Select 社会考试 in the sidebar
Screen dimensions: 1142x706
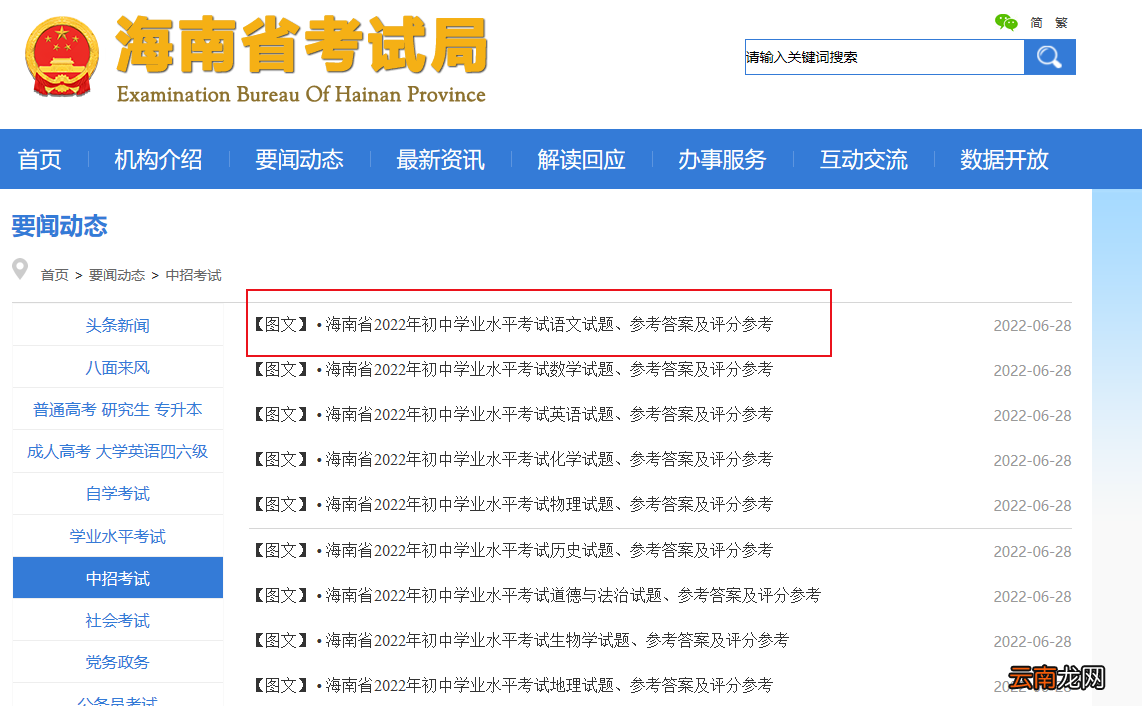[118, 621]
